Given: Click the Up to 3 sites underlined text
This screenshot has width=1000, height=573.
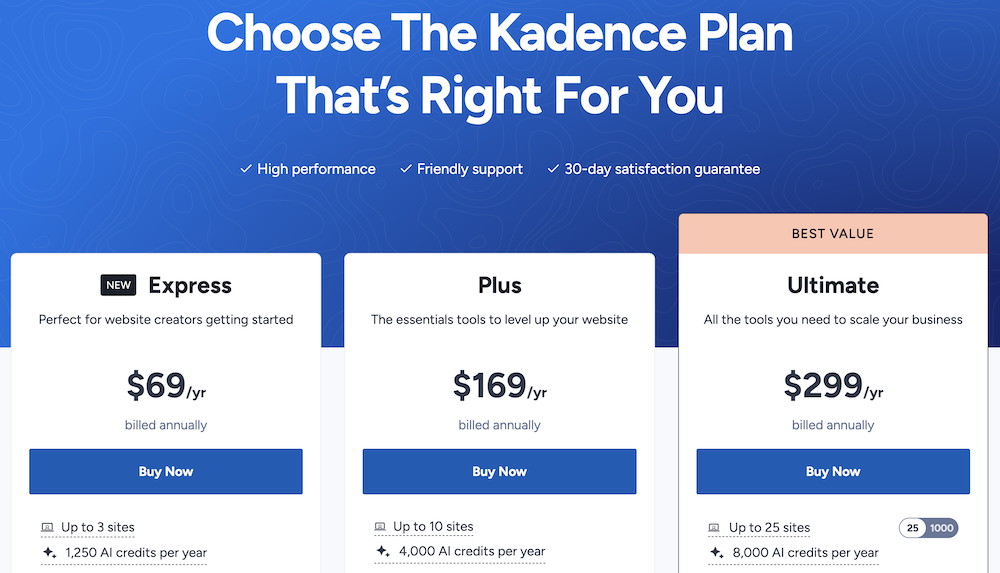Looking at the screenshot, I should click(98, 527).
